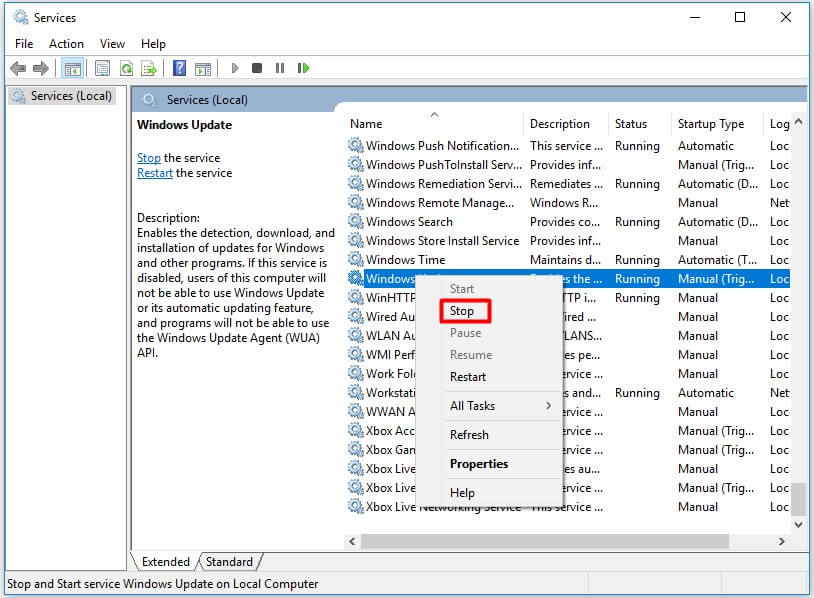Click the horizontal scrollbar right arrow

(782, 541)
